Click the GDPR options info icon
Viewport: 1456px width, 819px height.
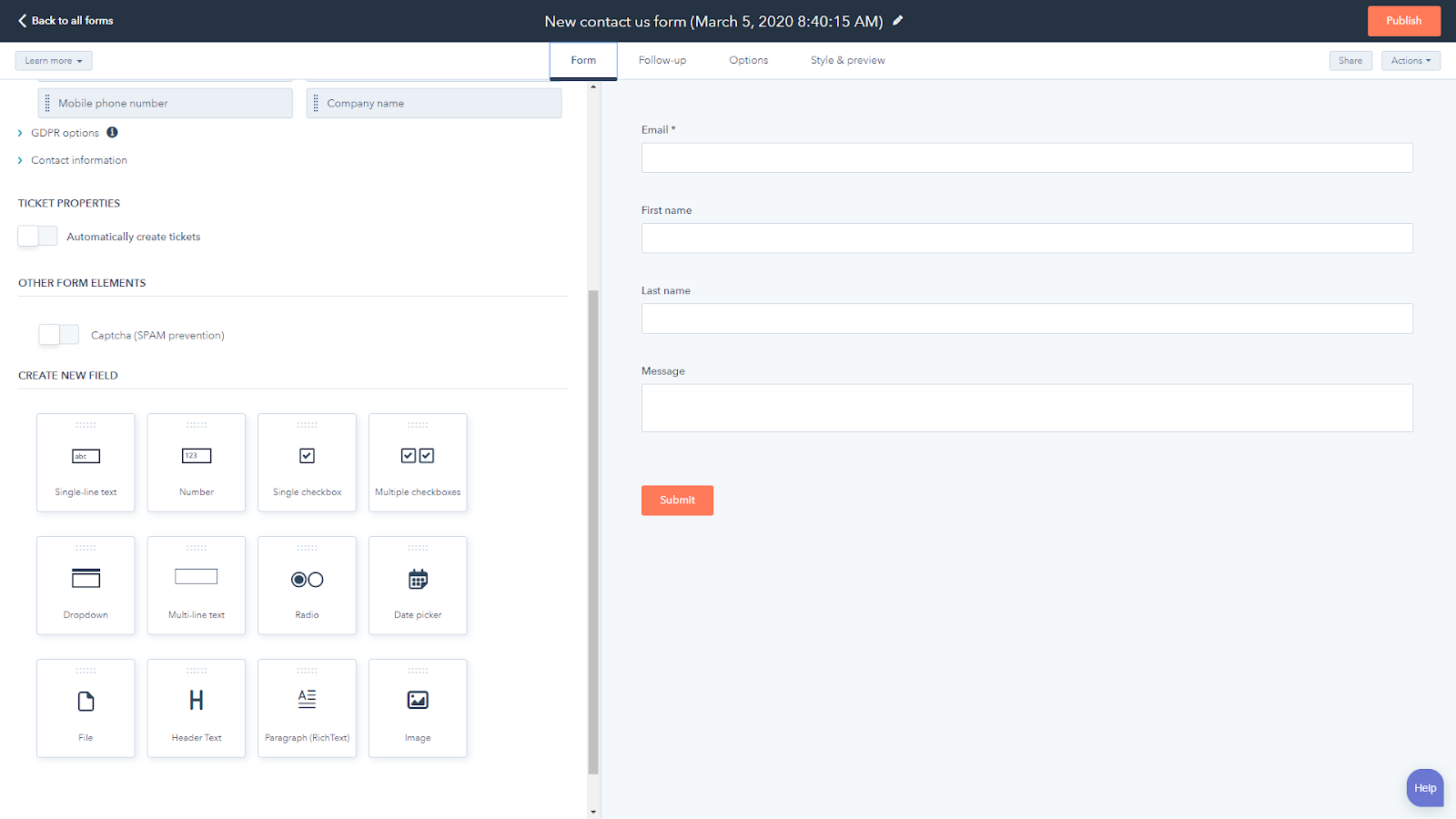click(x=112, y=132)
